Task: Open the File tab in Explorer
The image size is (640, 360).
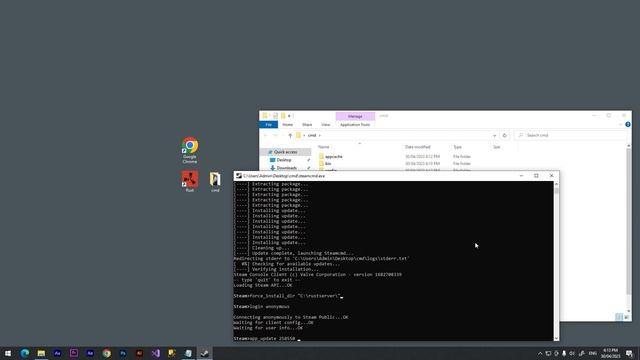Action: (x=268, y=124)
